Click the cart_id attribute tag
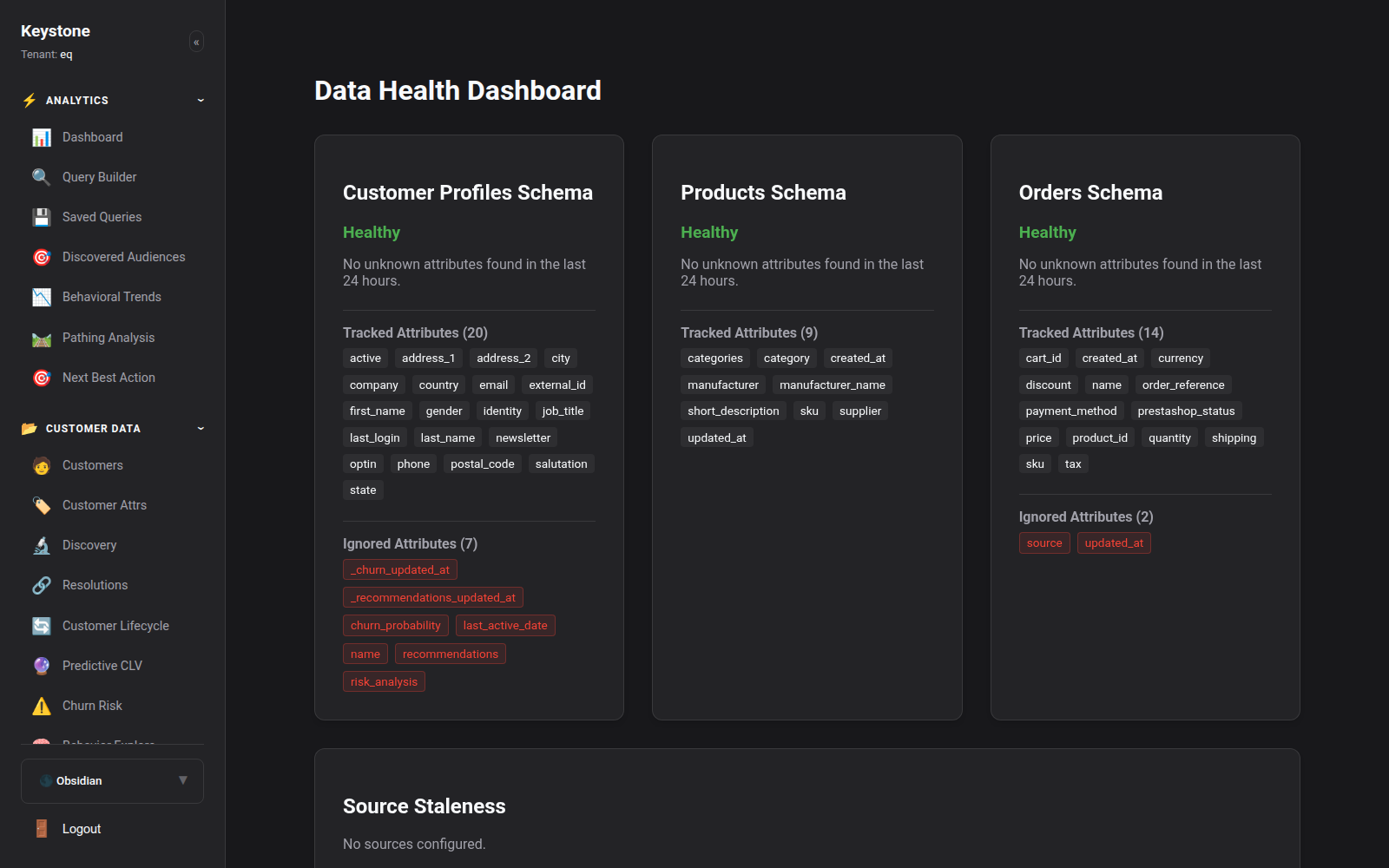The width and height of the screenshot is (1389, 868). (x=1043, y=358)
